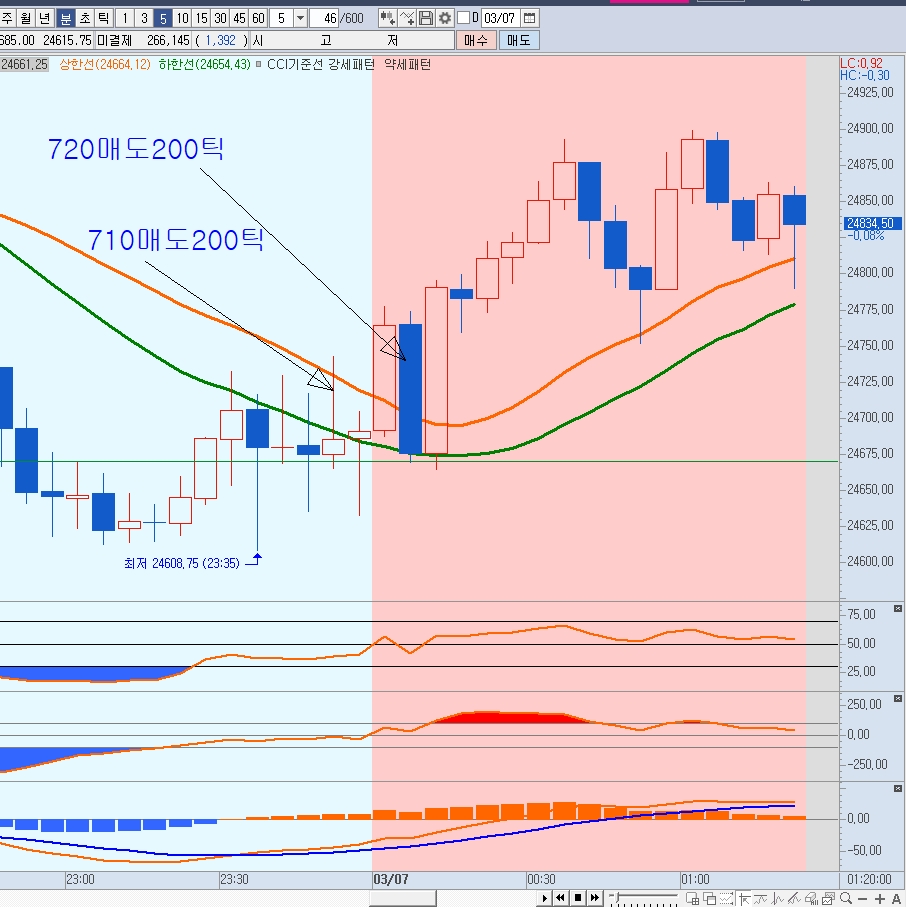The width and height of the screenshot is (906, 907).
Task: Toggle the 틱 (tick) period button
Action: click(103, 18)
